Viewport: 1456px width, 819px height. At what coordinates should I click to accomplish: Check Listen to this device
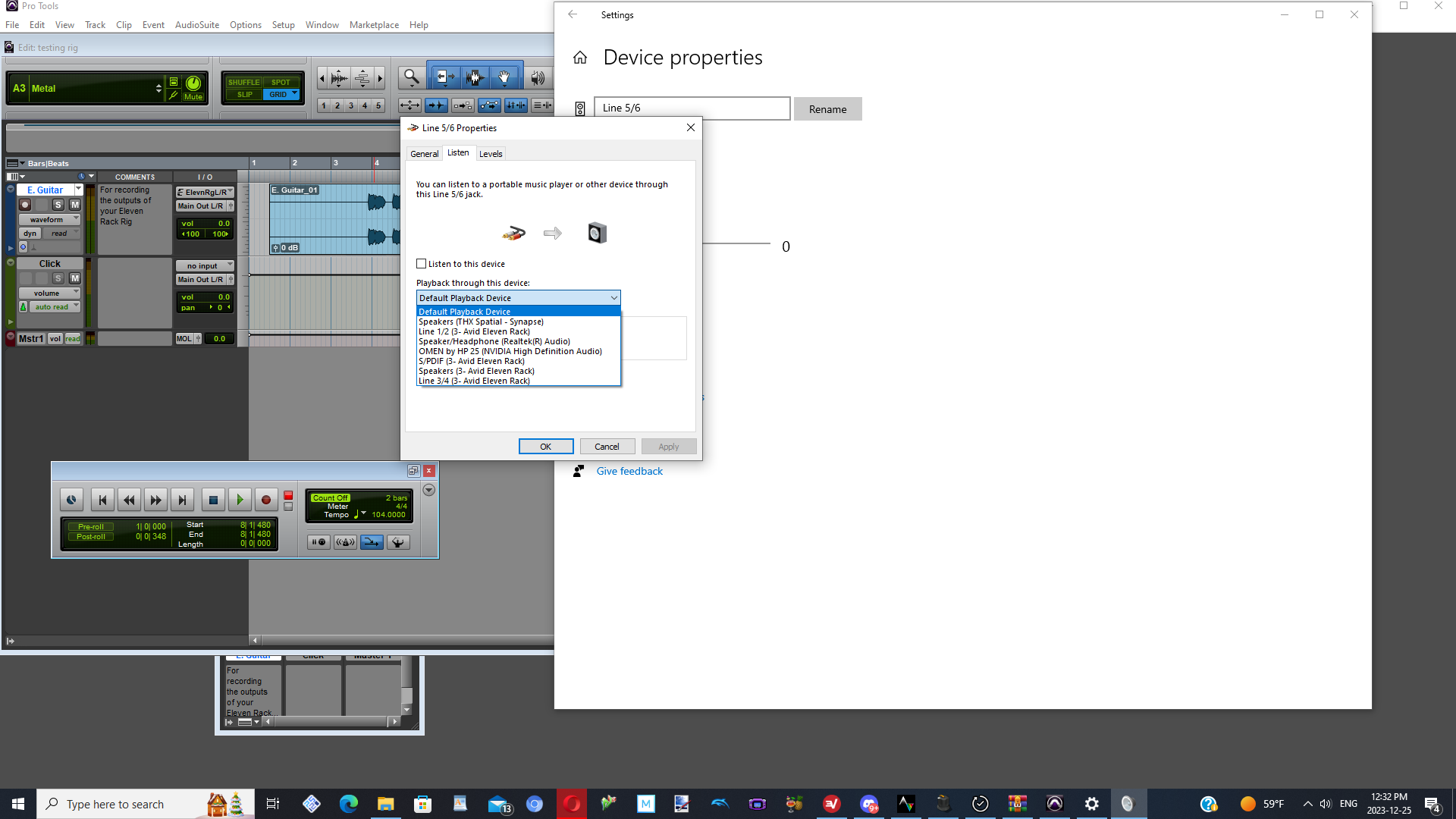[422, 264]
